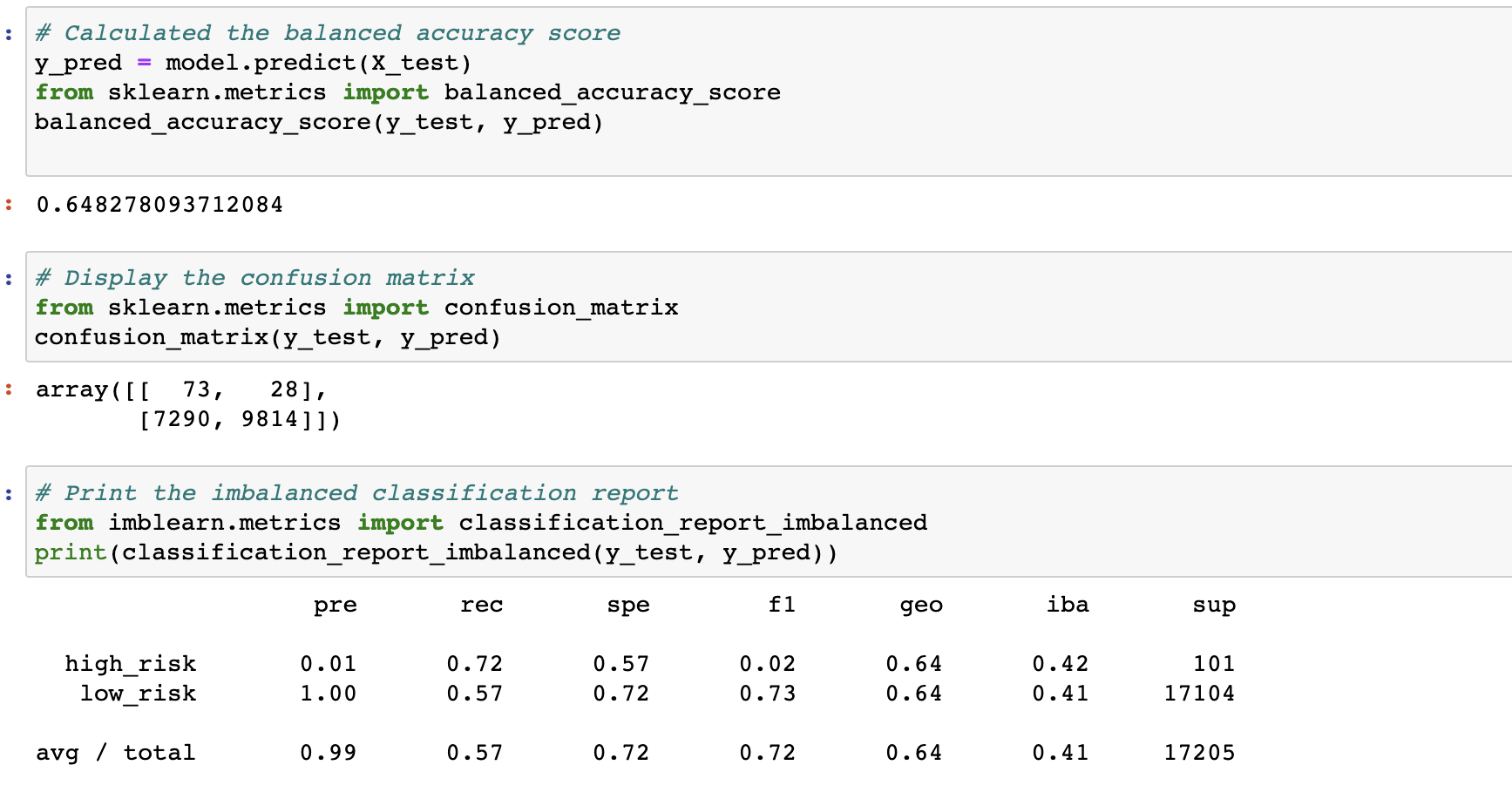Click the import balanced_accuracy_score line
1512x799 pixels.
click(408, 92)
